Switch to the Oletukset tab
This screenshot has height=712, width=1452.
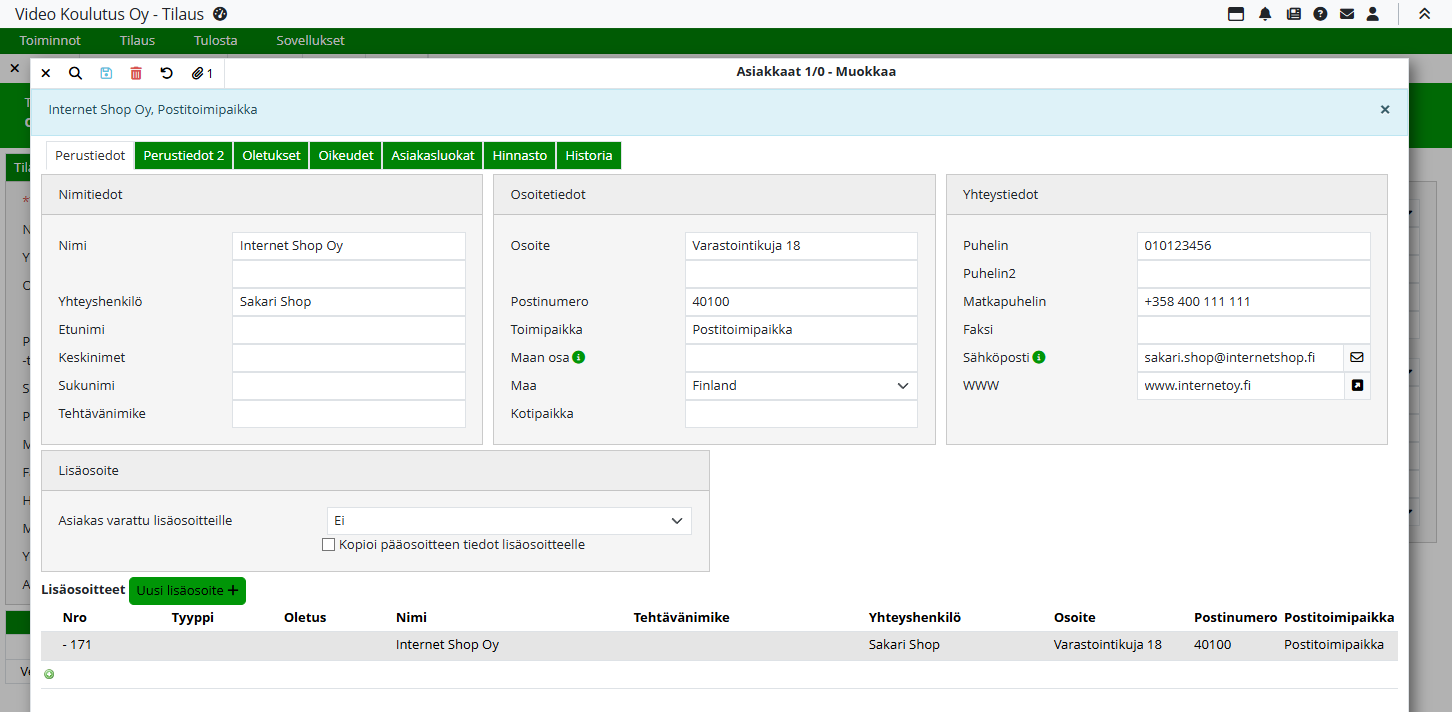click(x=271, y=156)
